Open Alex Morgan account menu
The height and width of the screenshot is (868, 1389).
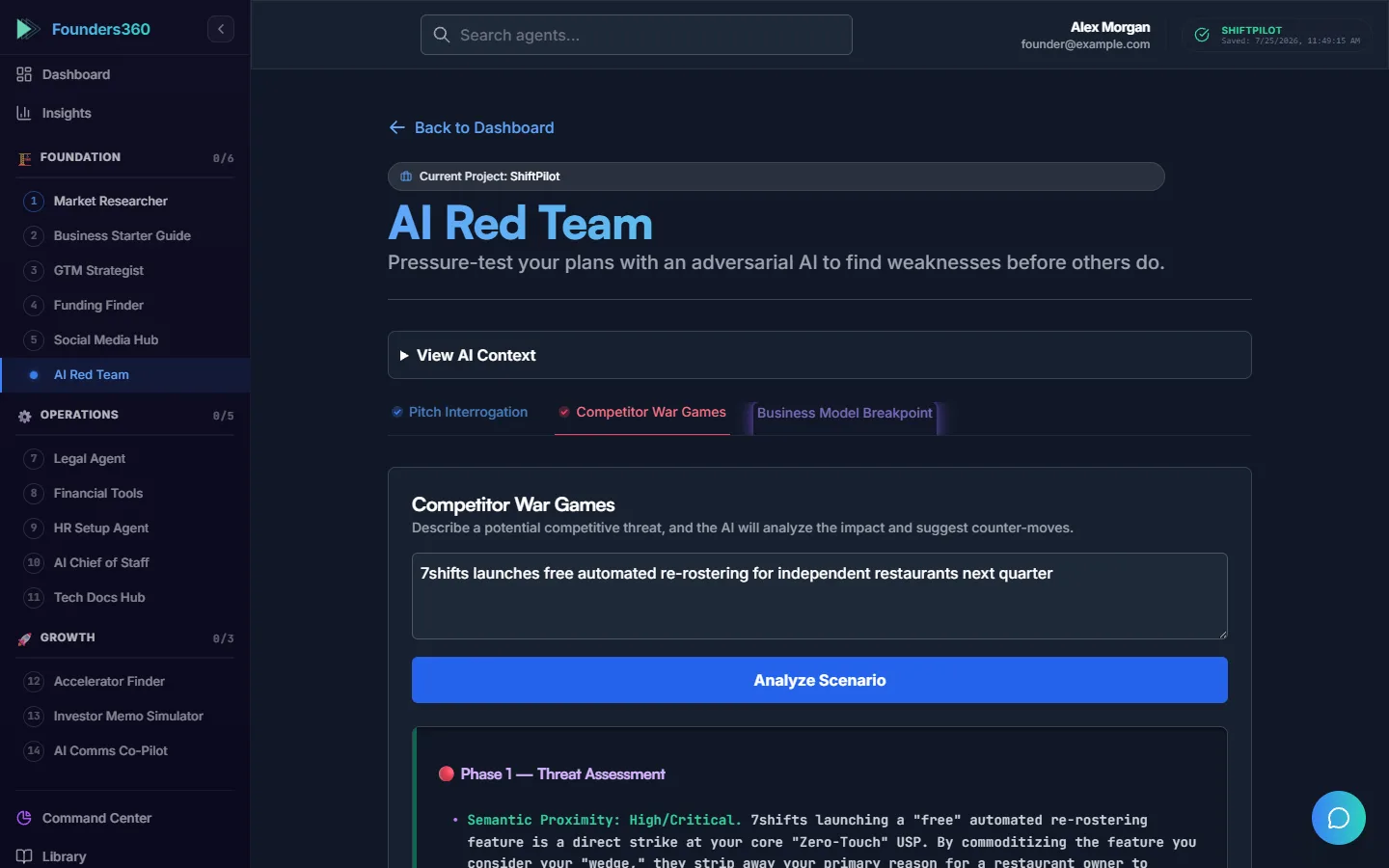[1085, 35]
